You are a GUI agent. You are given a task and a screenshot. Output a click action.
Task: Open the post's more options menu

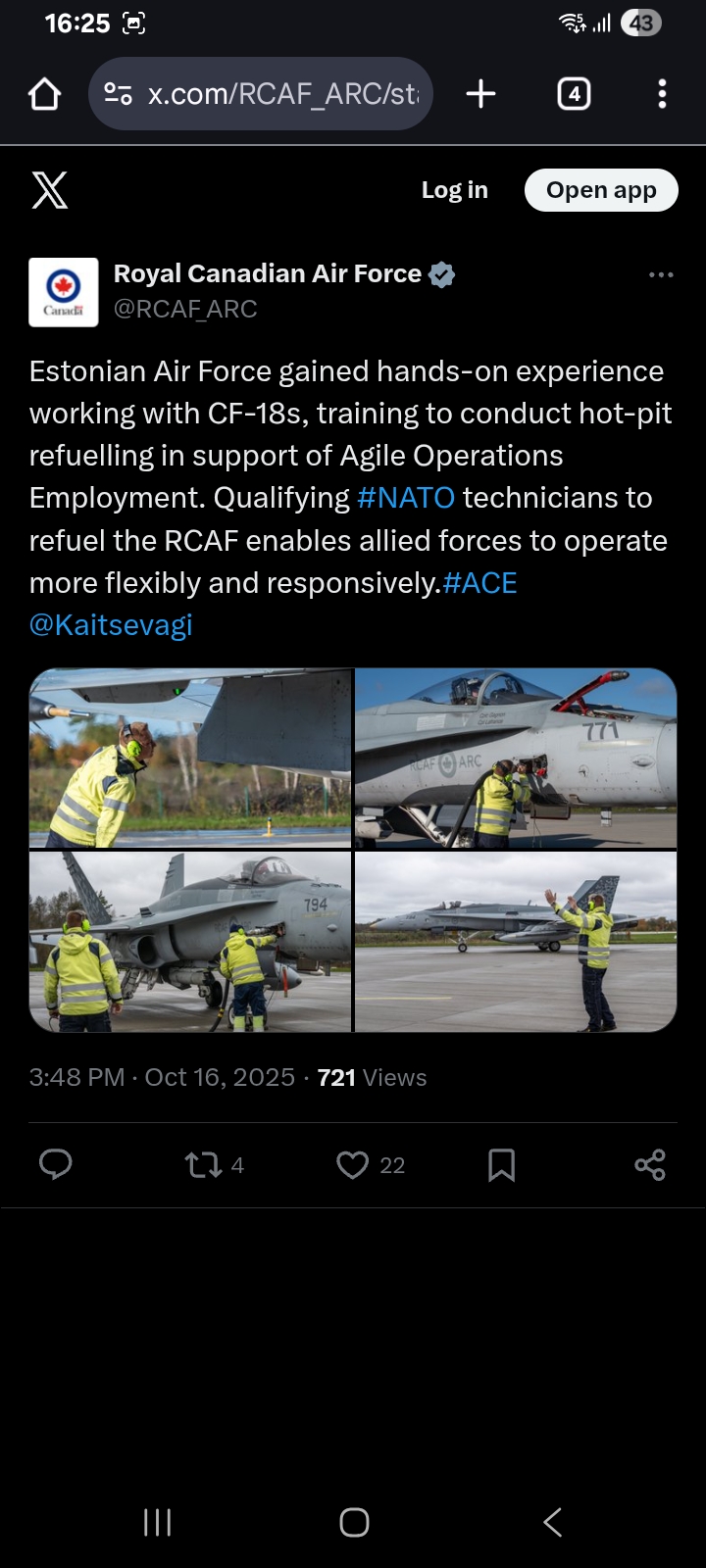(661, 275)
